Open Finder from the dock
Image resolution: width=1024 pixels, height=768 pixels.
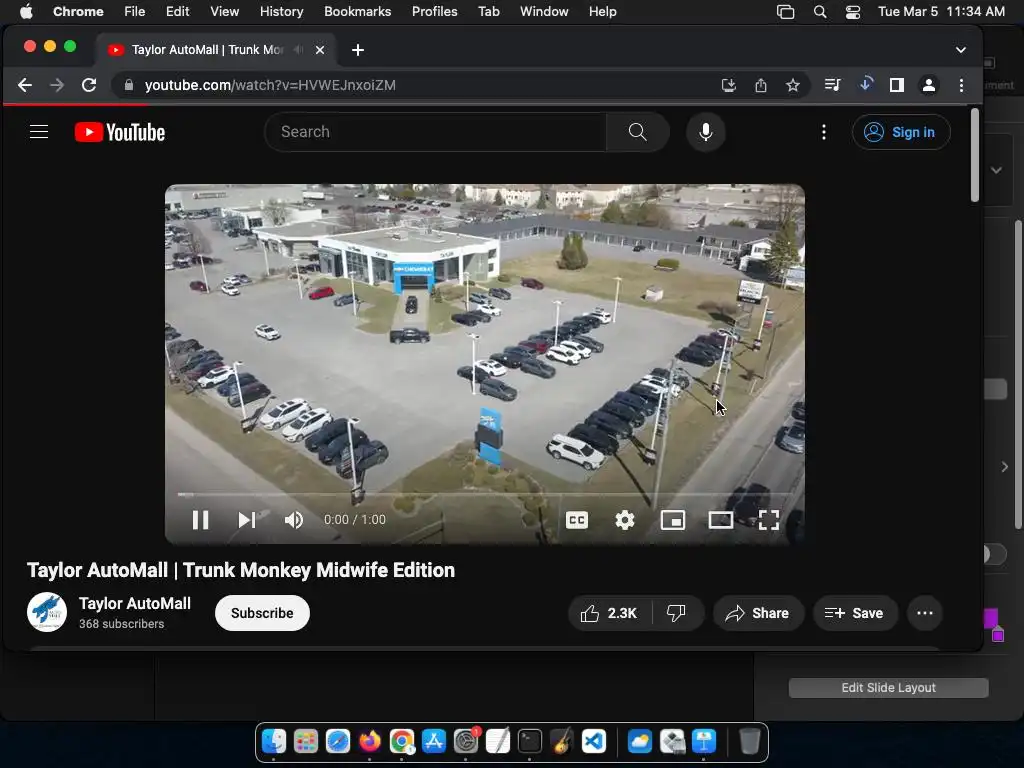click(x=274, y=741)
